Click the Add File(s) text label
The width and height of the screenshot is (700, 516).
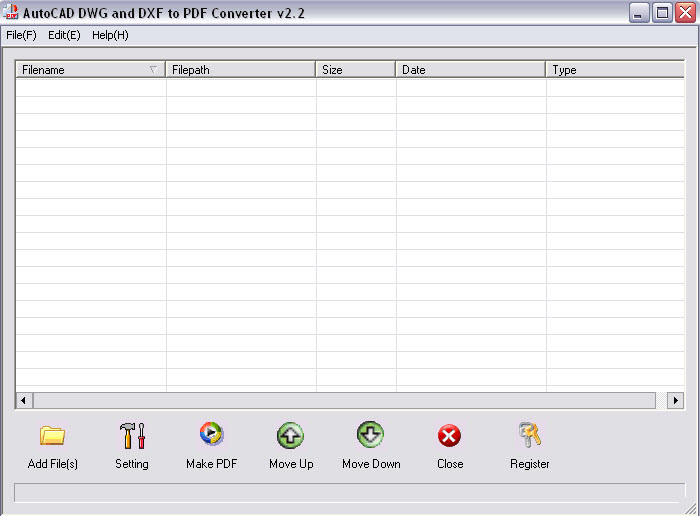click(53, 464)
